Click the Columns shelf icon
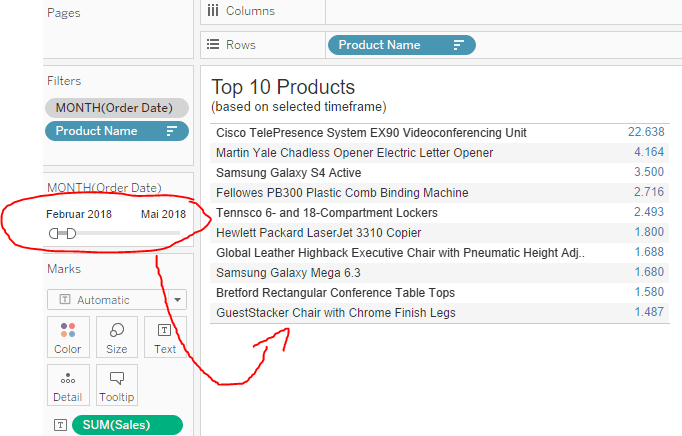 coord(212,11)
